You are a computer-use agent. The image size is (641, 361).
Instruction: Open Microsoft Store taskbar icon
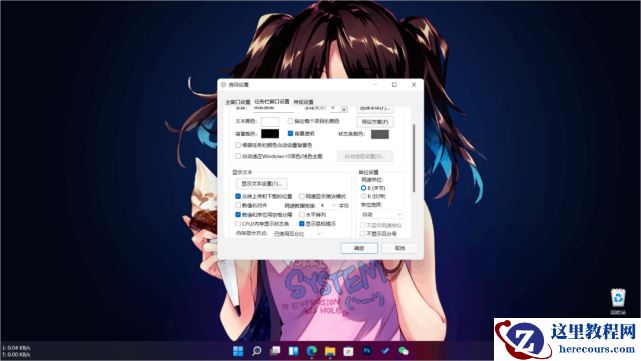click(x=348, y=351)
